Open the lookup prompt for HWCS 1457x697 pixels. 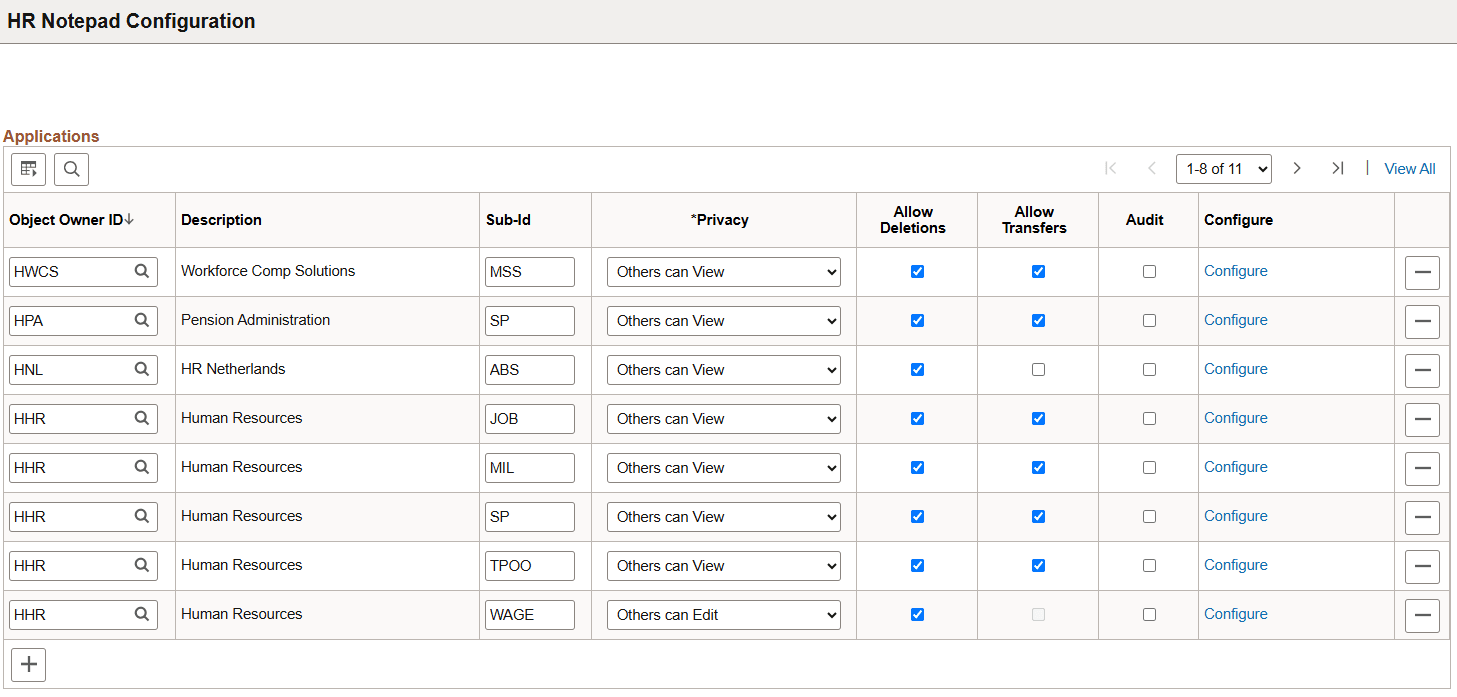143,271
